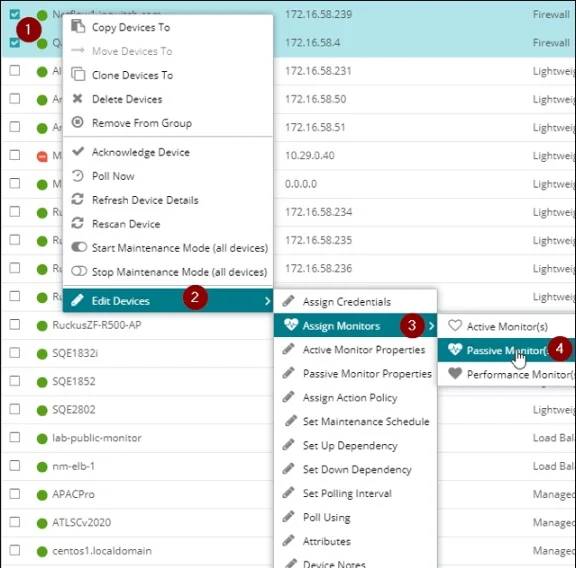Click the Copy Devices To icon
Screen dimensions: 576x568
pyautogui.click(x=78, y=26)
